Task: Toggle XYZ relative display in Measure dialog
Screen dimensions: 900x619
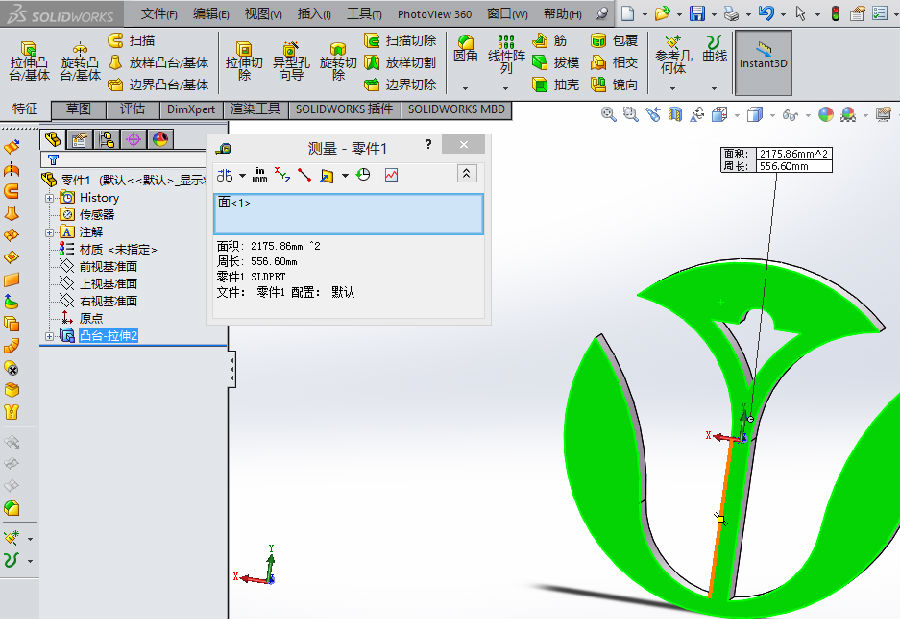Action: click(282, 175)
